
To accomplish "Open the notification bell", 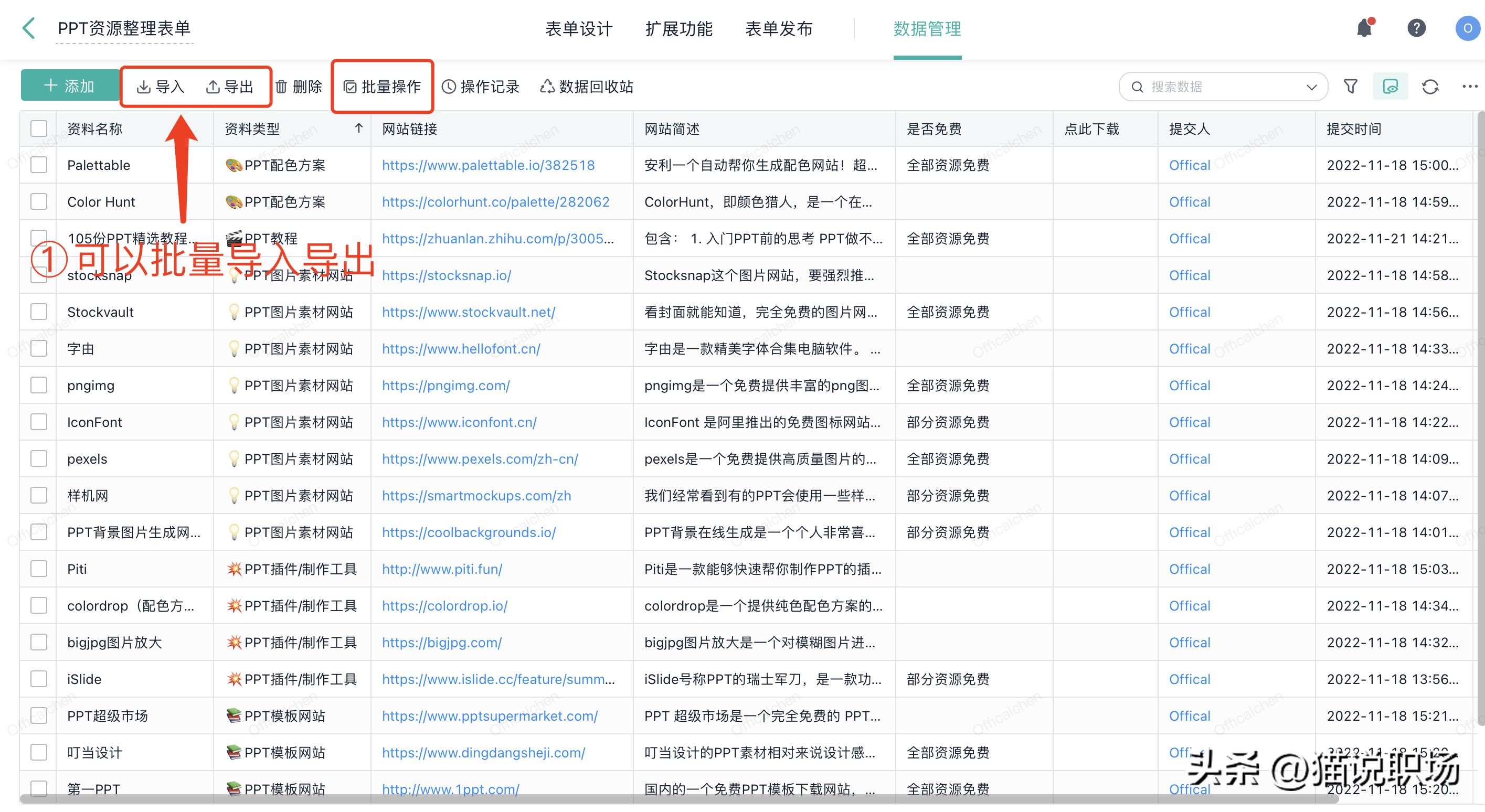I will click(x=1364, y=28).
